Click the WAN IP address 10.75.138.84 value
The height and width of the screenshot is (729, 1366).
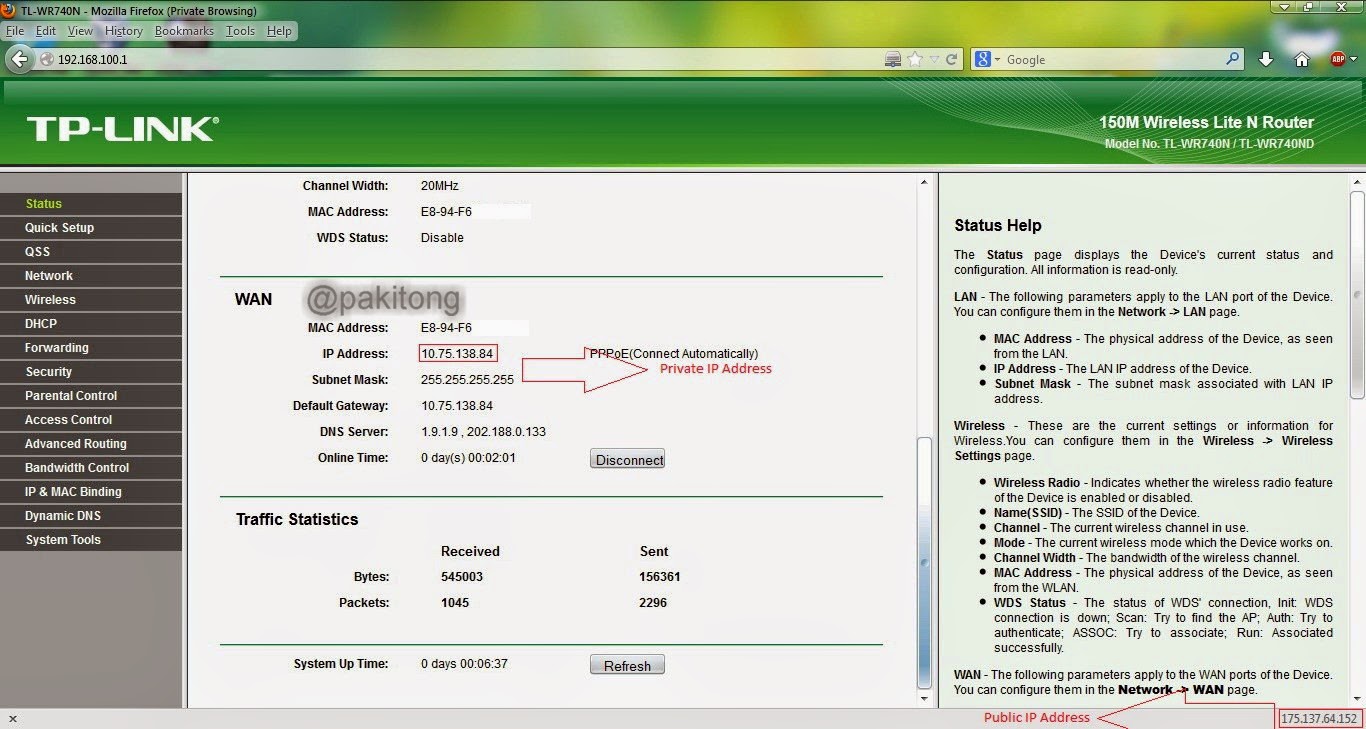pyautogui.click(x=457, y=354)
